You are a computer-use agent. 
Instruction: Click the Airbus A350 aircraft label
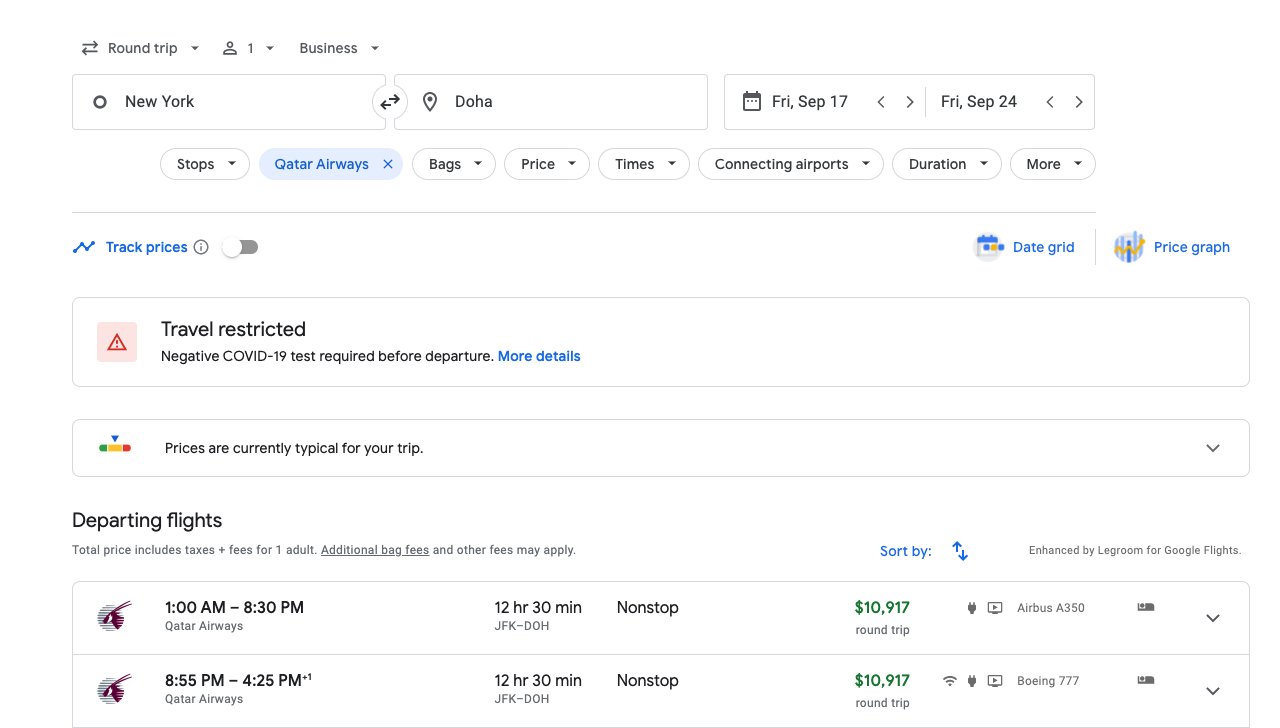(1051, 608)
